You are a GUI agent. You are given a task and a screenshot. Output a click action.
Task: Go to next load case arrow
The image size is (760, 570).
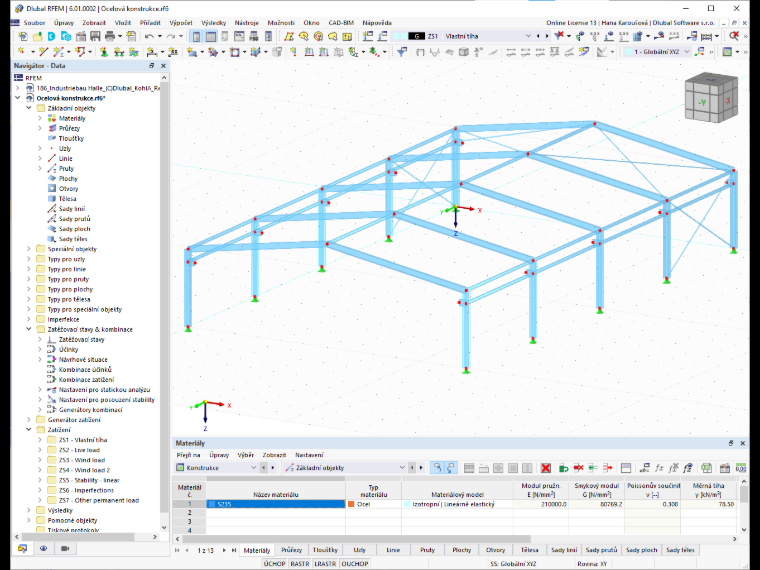point(547,36)
